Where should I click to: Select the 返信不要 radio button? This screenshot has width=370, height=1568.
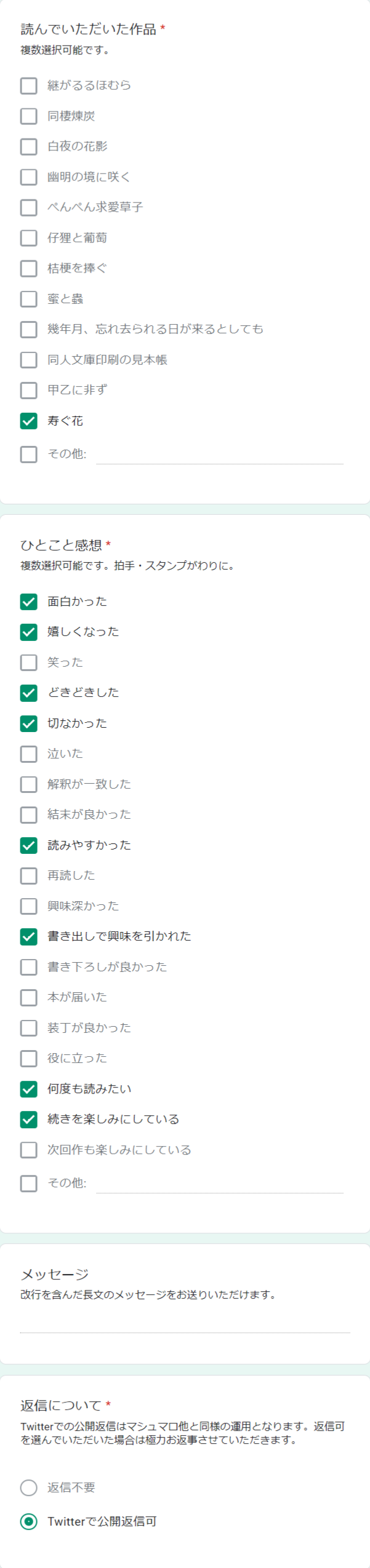(29, 1487)
